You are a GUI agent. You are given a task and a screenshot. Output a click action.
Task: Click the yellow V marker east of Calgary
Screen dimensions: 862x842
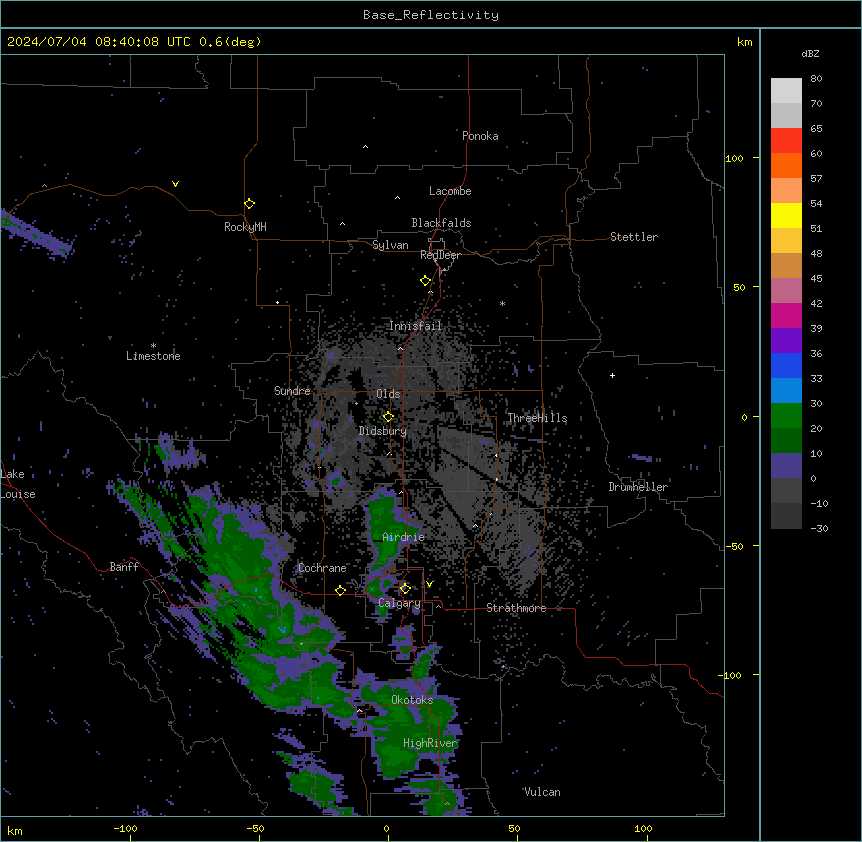[x=429, y=584]
